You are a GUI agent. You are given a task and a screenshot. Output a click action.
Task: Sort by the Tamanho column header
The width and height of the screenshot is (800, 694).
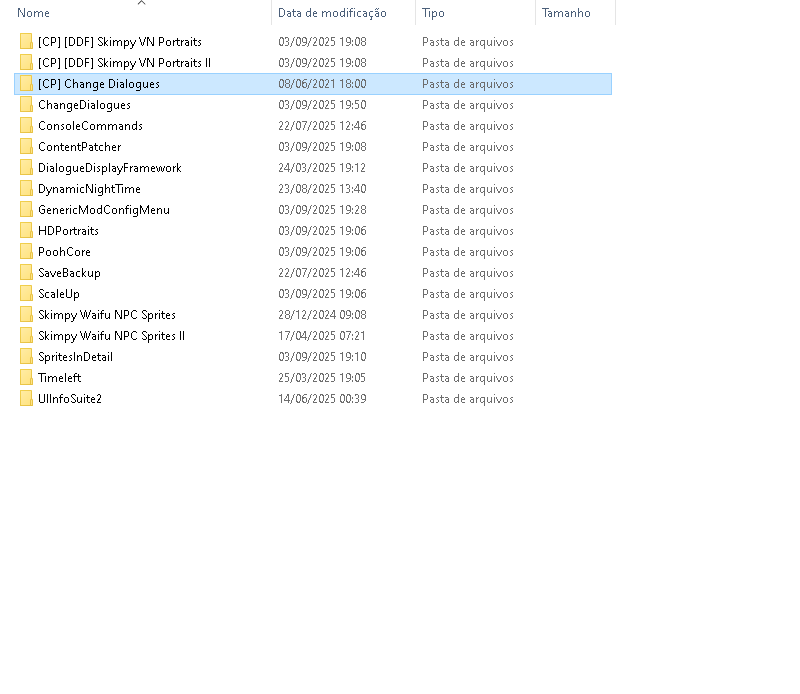[x=566, y=13]
